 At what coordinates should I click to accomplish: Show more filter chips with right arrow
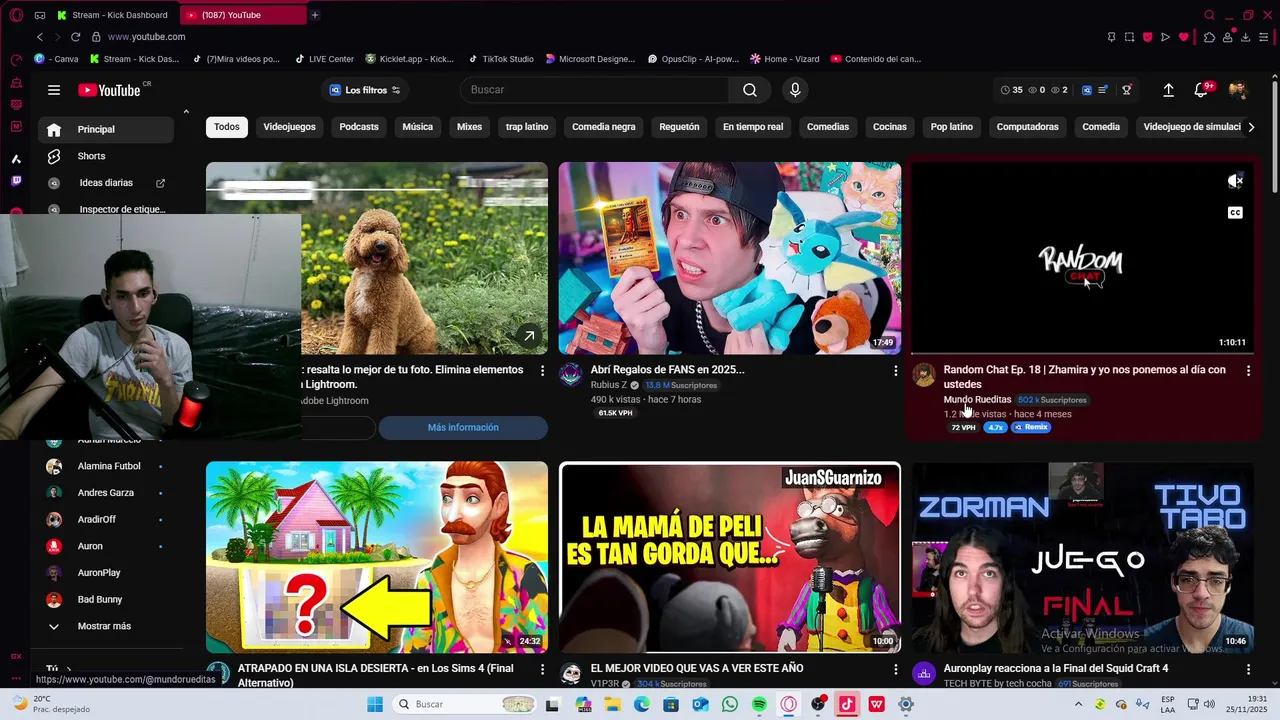1251,127
